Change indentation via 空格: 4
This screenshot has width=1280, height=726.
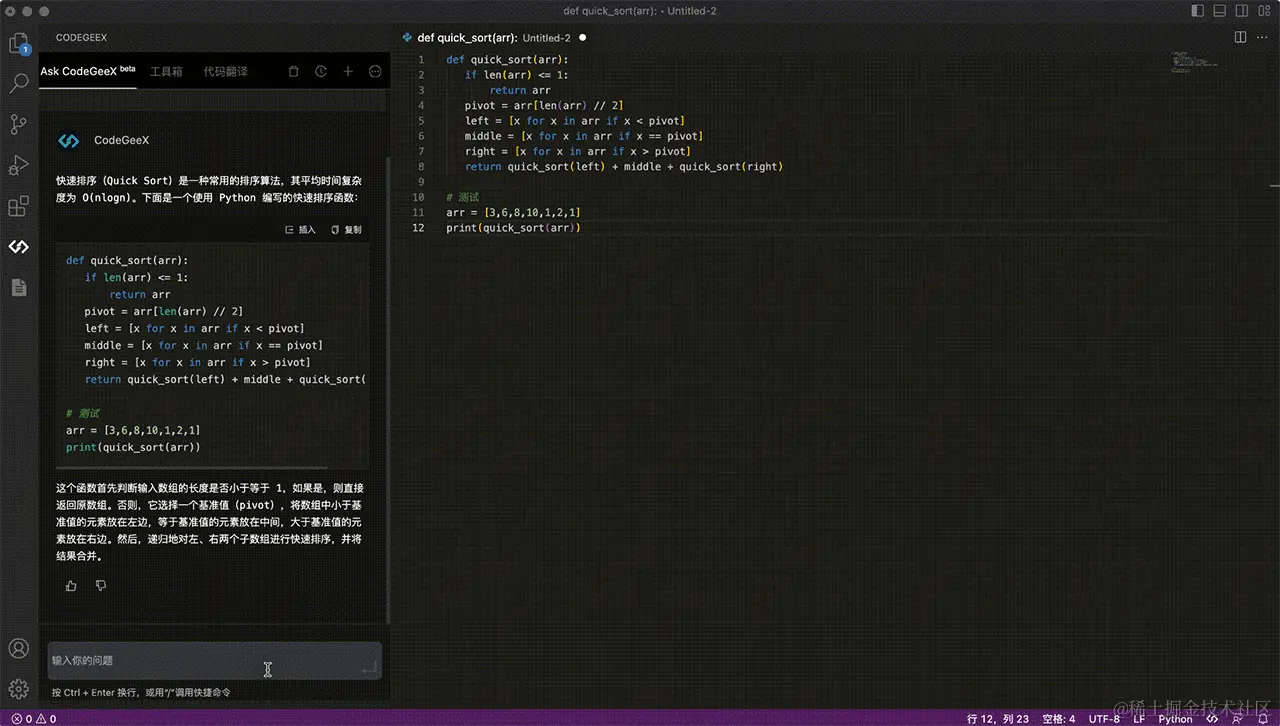point(1059,718)
